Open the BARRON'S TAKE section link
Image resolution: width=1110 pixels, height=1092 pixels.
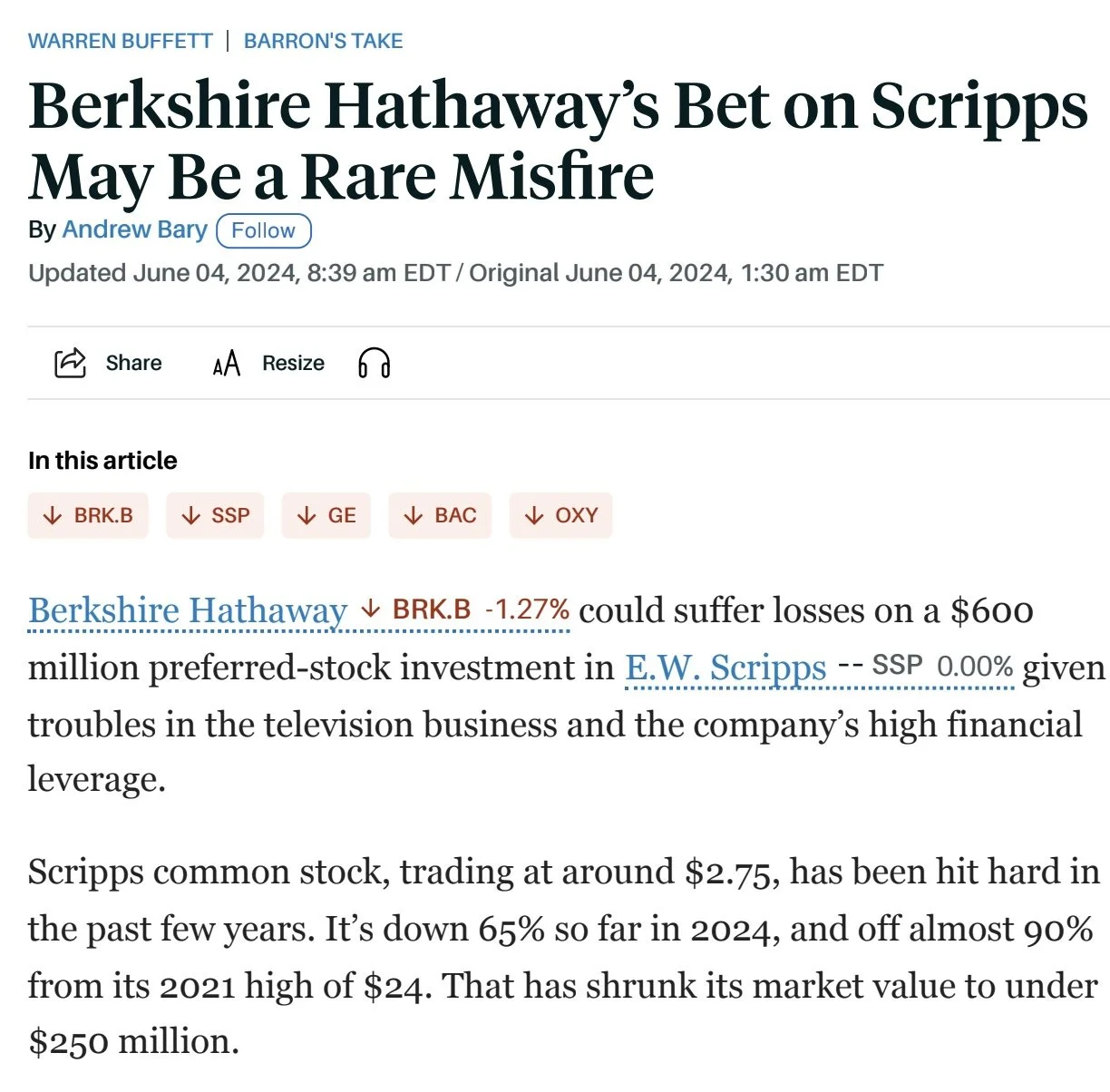324,41
